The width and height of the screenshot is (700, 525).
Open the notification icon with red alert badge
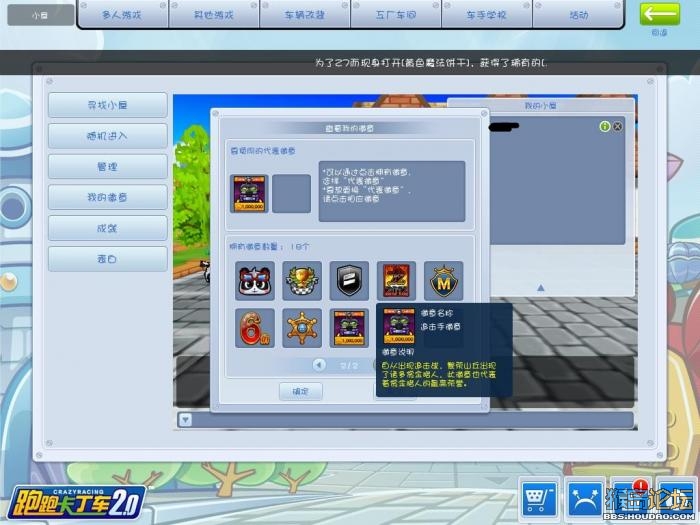click(x=631, y=497)
